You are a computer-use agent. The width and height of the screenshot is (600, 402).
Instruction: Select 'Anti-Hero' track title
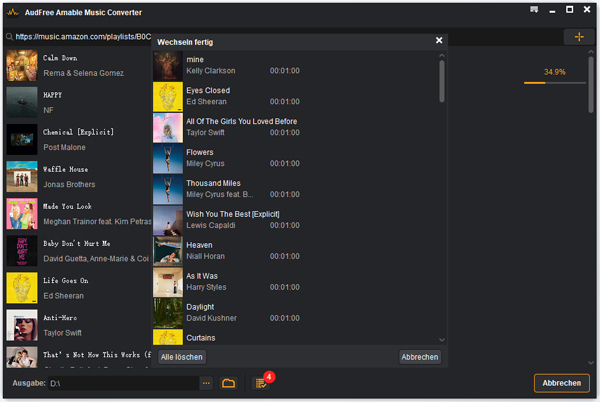tap(60, 318)
